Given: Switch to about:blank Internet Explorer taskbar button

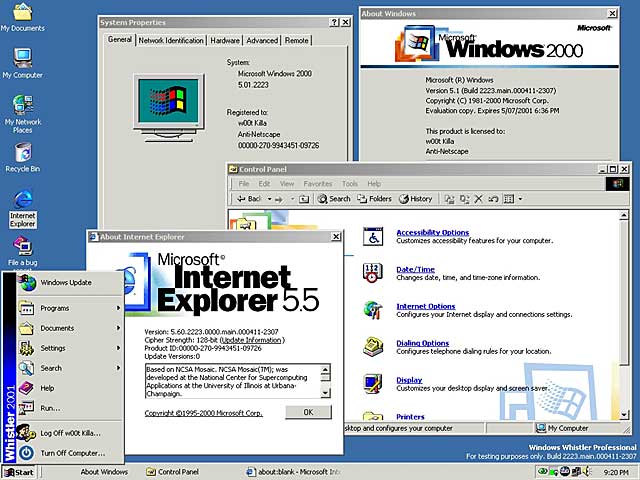Looking at the screenshot, I should pyautogui.click(x=293, y=472).
